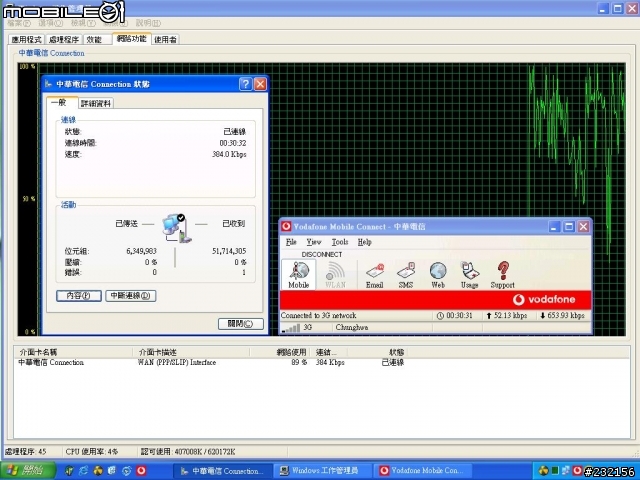The image size is (640, 480).
Task: Click the 51,714,305 bytes received value
Action: pos(229,251)
